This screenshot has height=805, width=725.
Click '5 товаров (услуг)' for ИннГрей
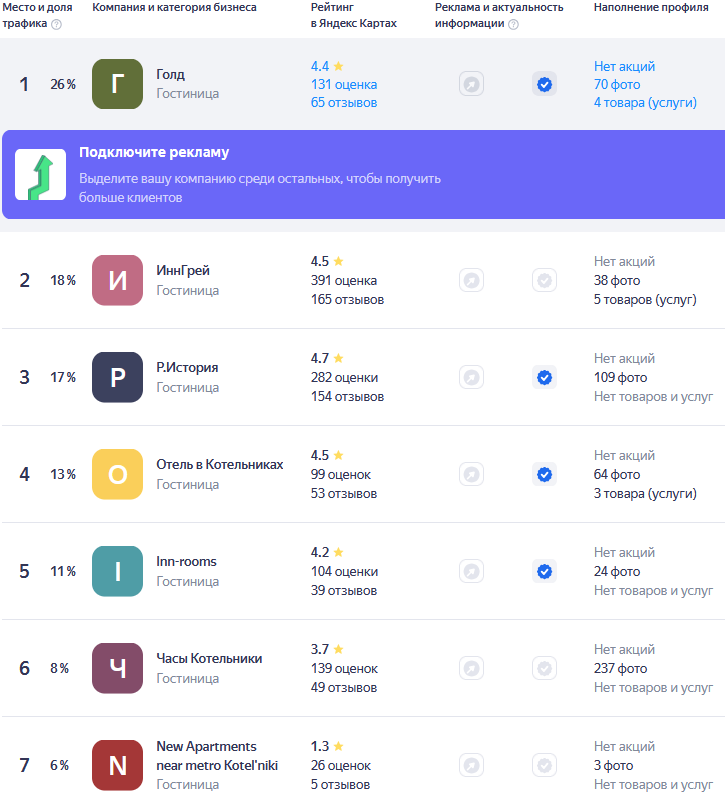(x=645, y=299)
